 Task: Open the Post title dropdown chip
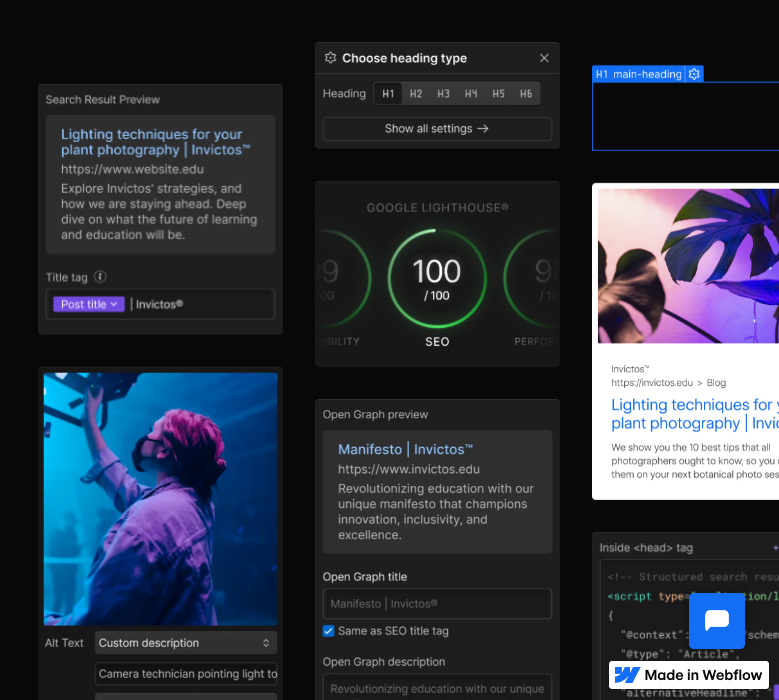pos(89,304)
